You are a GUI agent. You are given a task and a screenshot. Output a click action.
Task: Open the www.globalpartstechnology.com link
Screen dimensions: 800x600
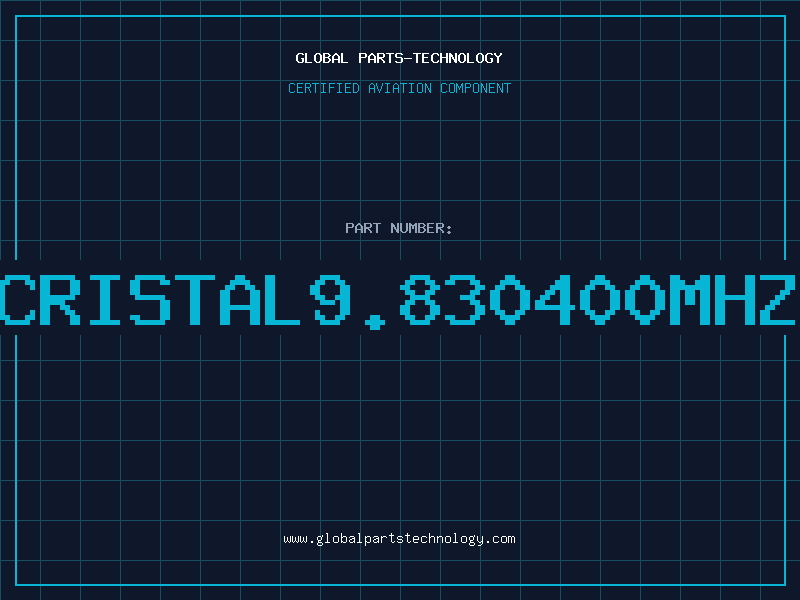tap(399, 539)
